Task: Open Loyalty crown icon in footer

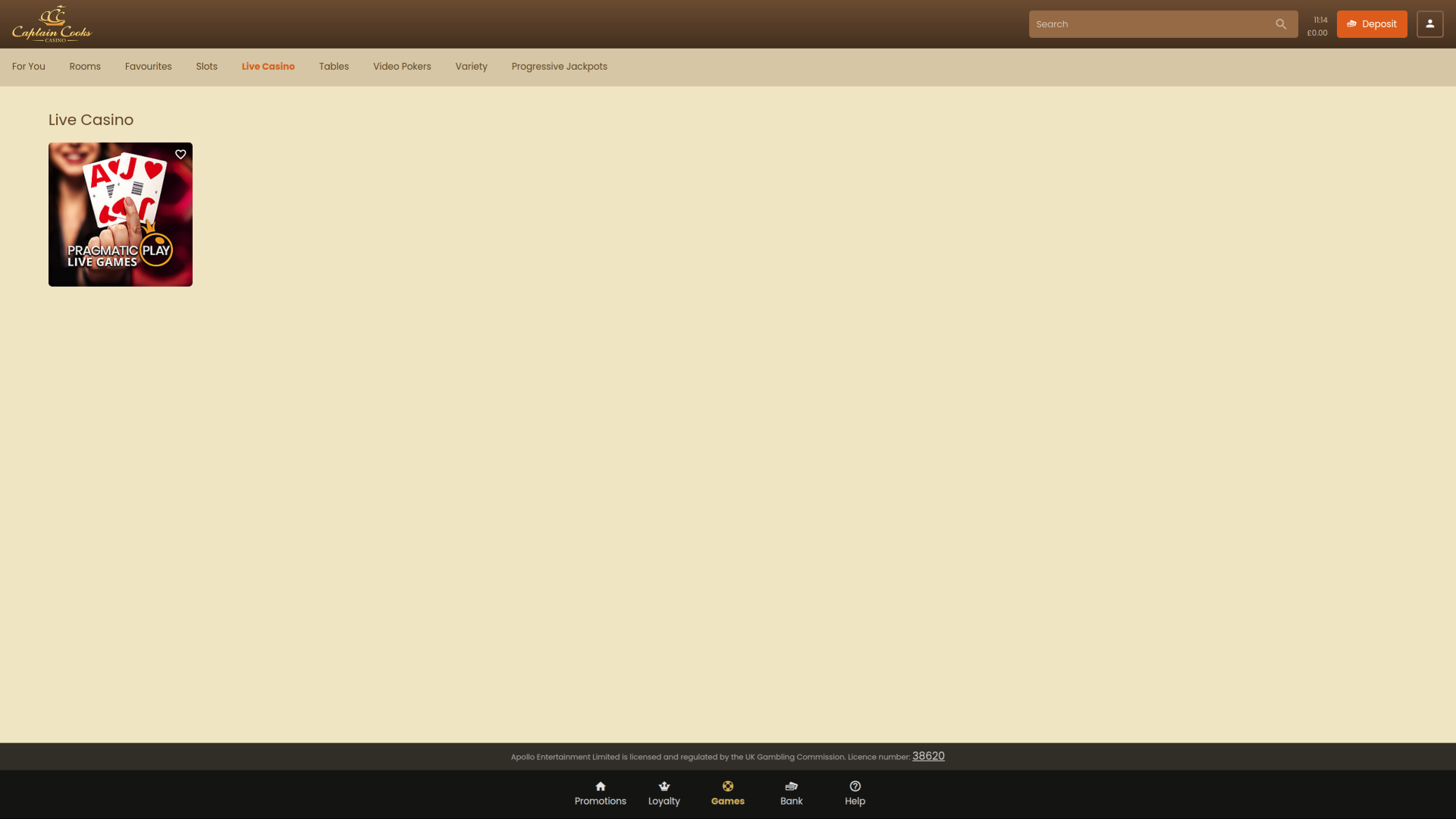Action: click(x=664, y=786)
